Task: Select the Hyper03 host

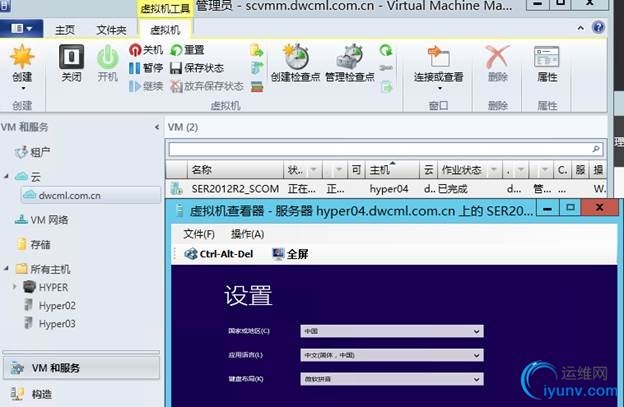Action: (x=50, y=324)
